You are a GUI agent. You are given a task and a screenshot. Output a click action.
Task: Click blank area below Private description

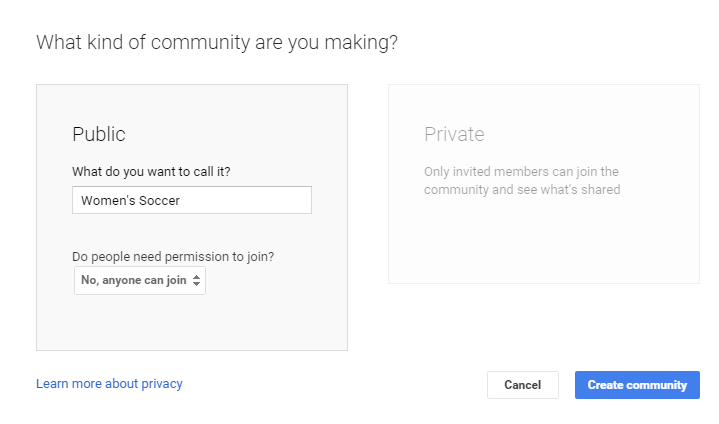pos(543,245)
